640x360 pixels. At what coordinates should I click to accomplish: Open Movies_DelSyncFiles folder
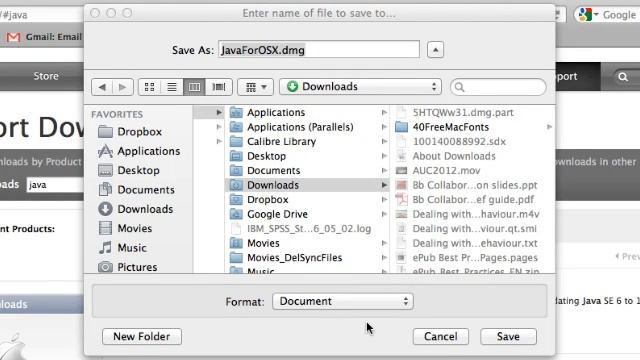pos(307,258)
